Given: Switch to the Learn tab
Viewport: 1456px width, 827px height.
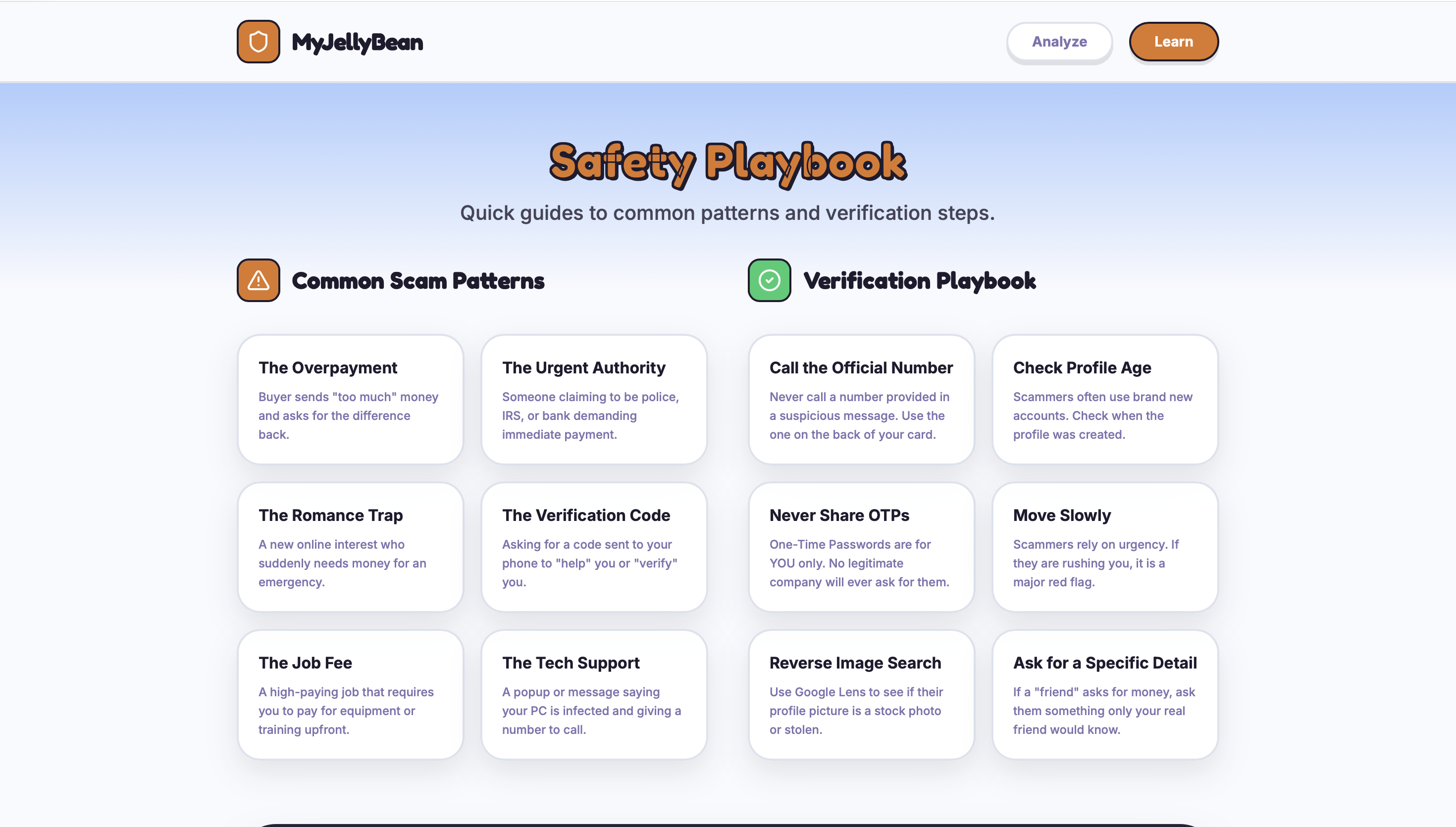Looking at the screenshot, I should [x=1173, y=42].
